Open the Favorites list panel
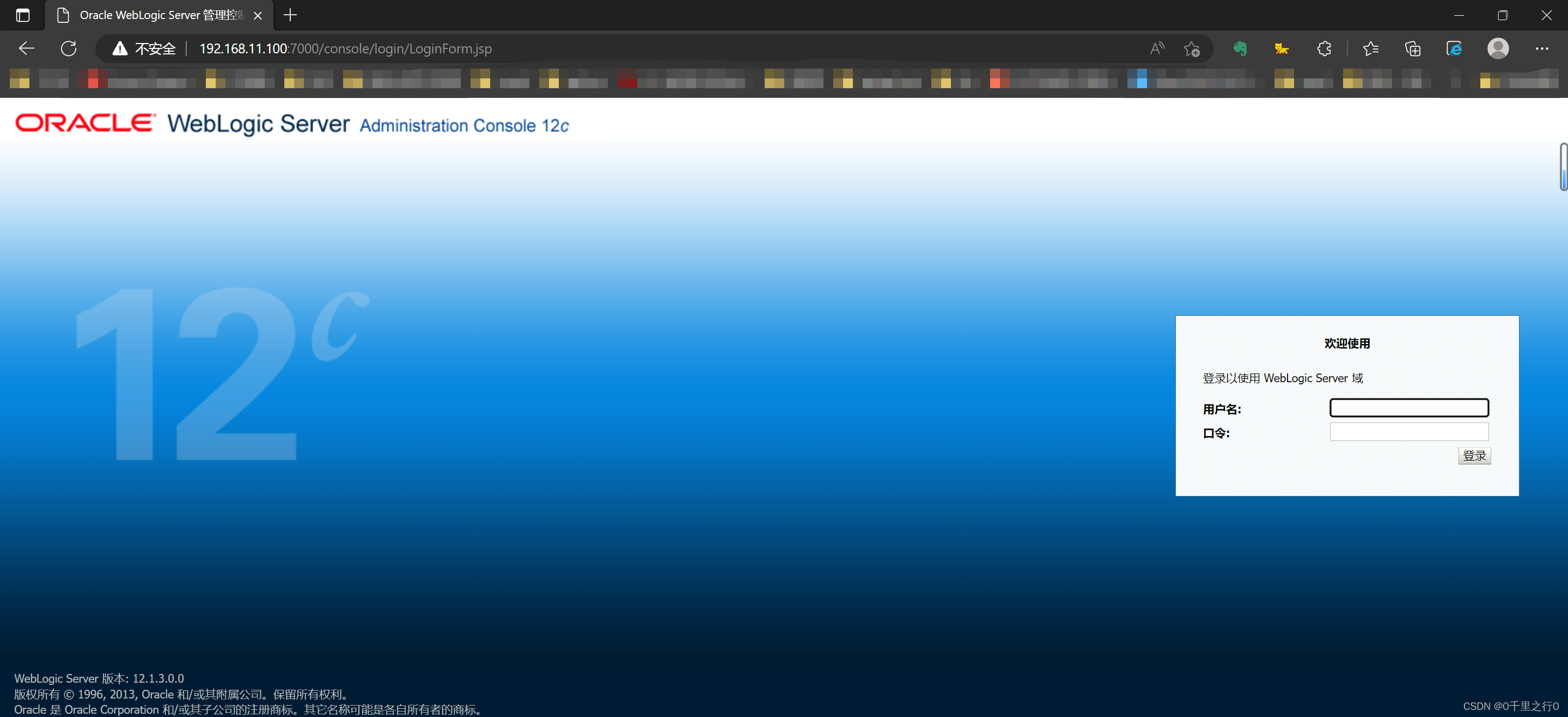The width and height of the screenshot is (1568, 717). [1371, 48]
